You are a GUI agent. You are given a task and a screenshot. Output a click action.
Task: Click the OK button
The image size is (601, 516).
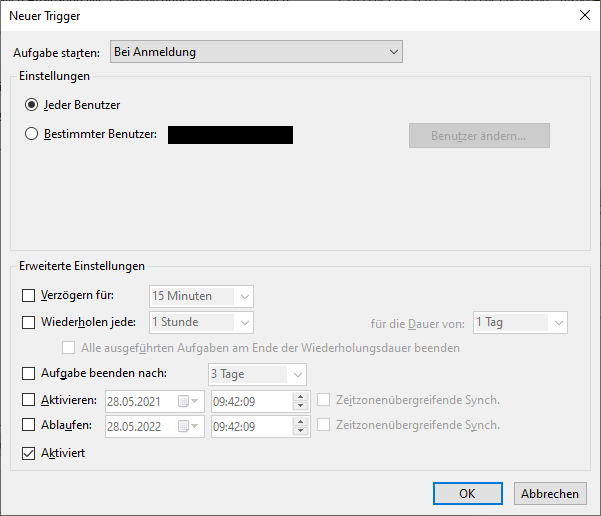coord(467,493)
